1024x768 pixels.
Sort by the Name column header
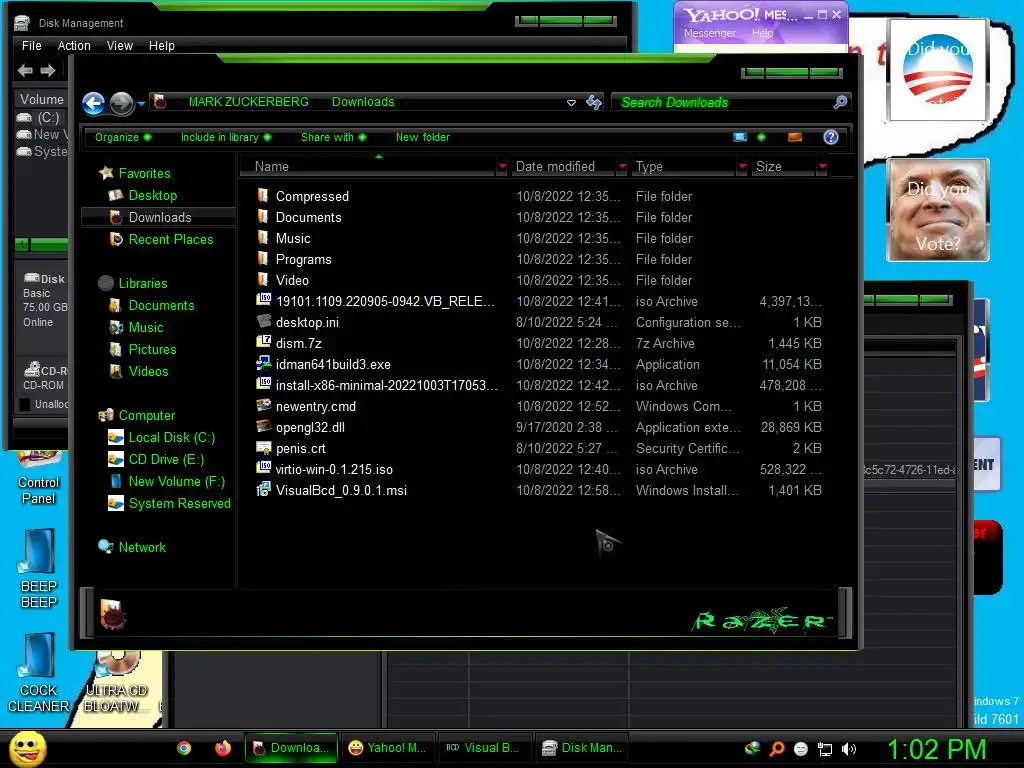368,167
